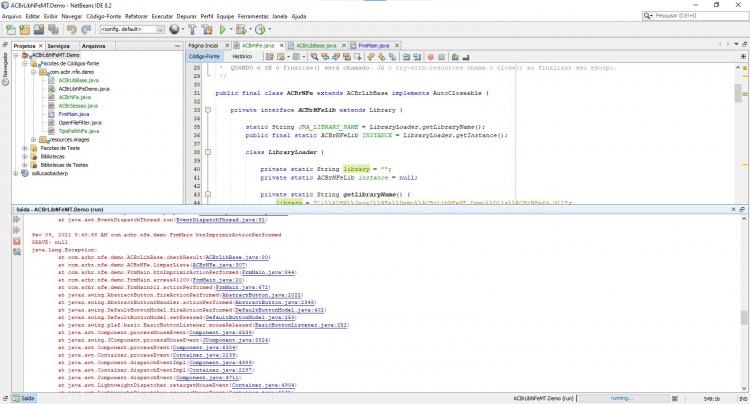Viewport: 750px width, 404px height.
Task: Click the Comment editor toolbar icon
Action: click(455, 57)
